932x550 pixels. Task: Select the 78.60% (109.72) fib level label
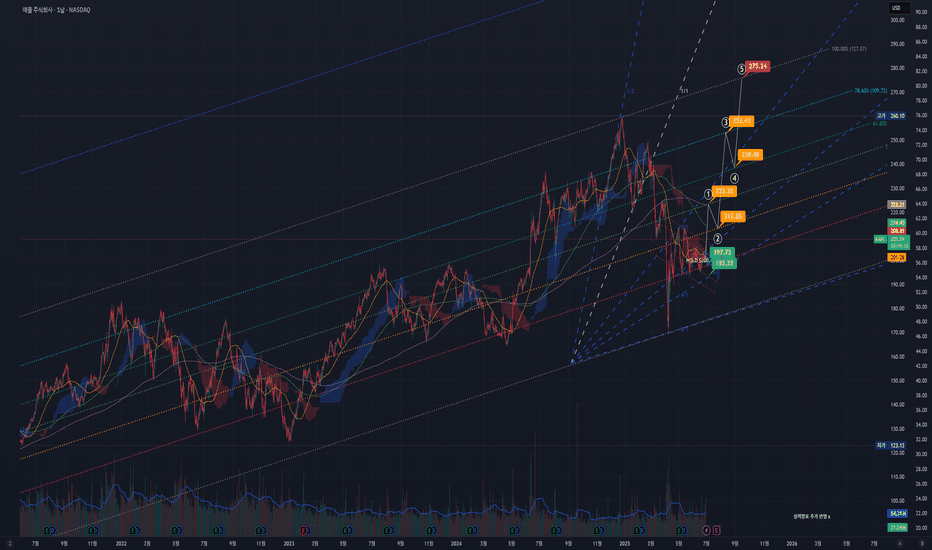(871, 91)
